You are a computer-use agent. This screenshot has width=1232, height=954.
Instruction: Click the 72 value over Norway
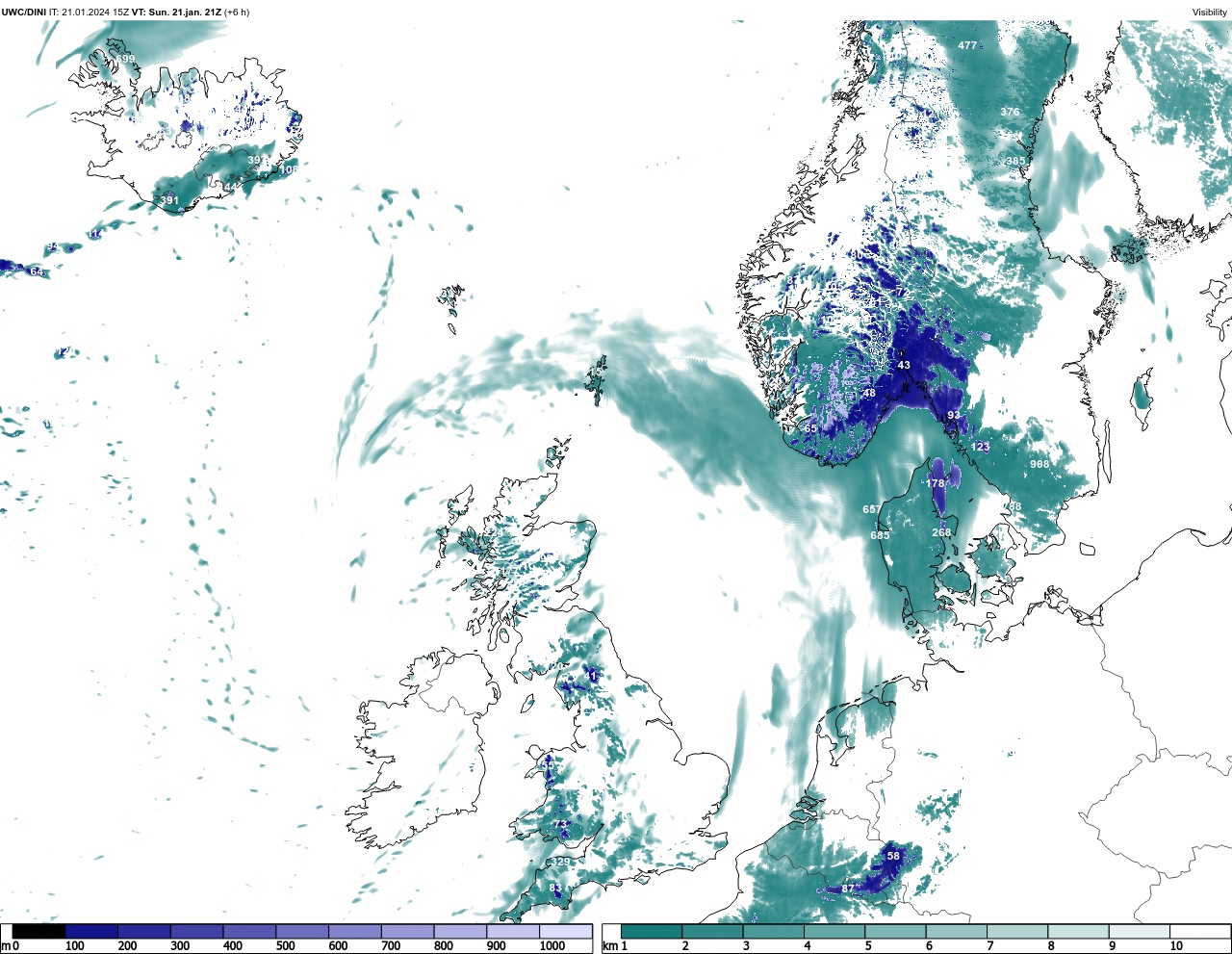coord(902,292)
